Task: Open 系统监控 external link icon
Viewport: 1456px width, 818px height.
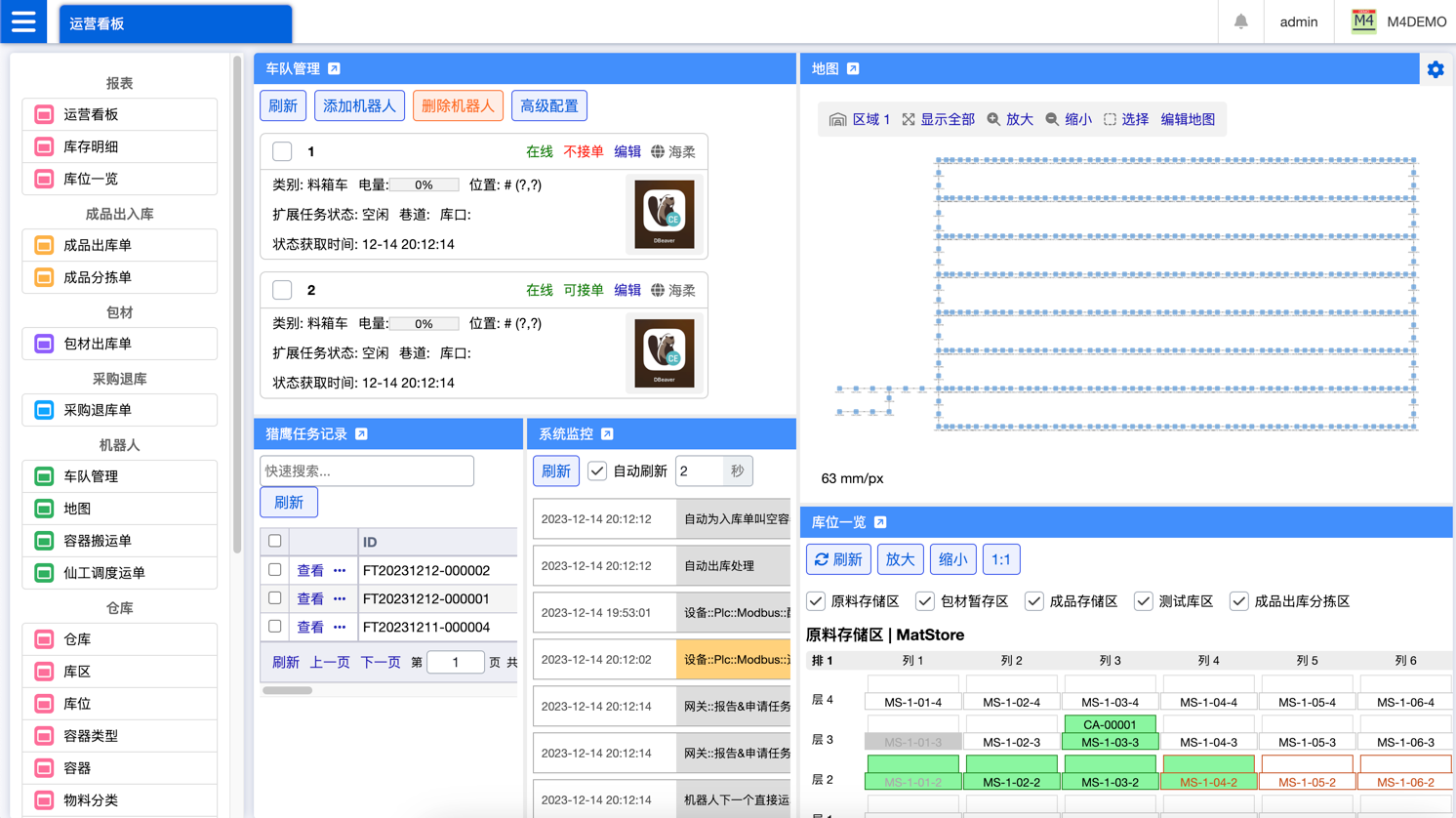Action: [608, 433]
